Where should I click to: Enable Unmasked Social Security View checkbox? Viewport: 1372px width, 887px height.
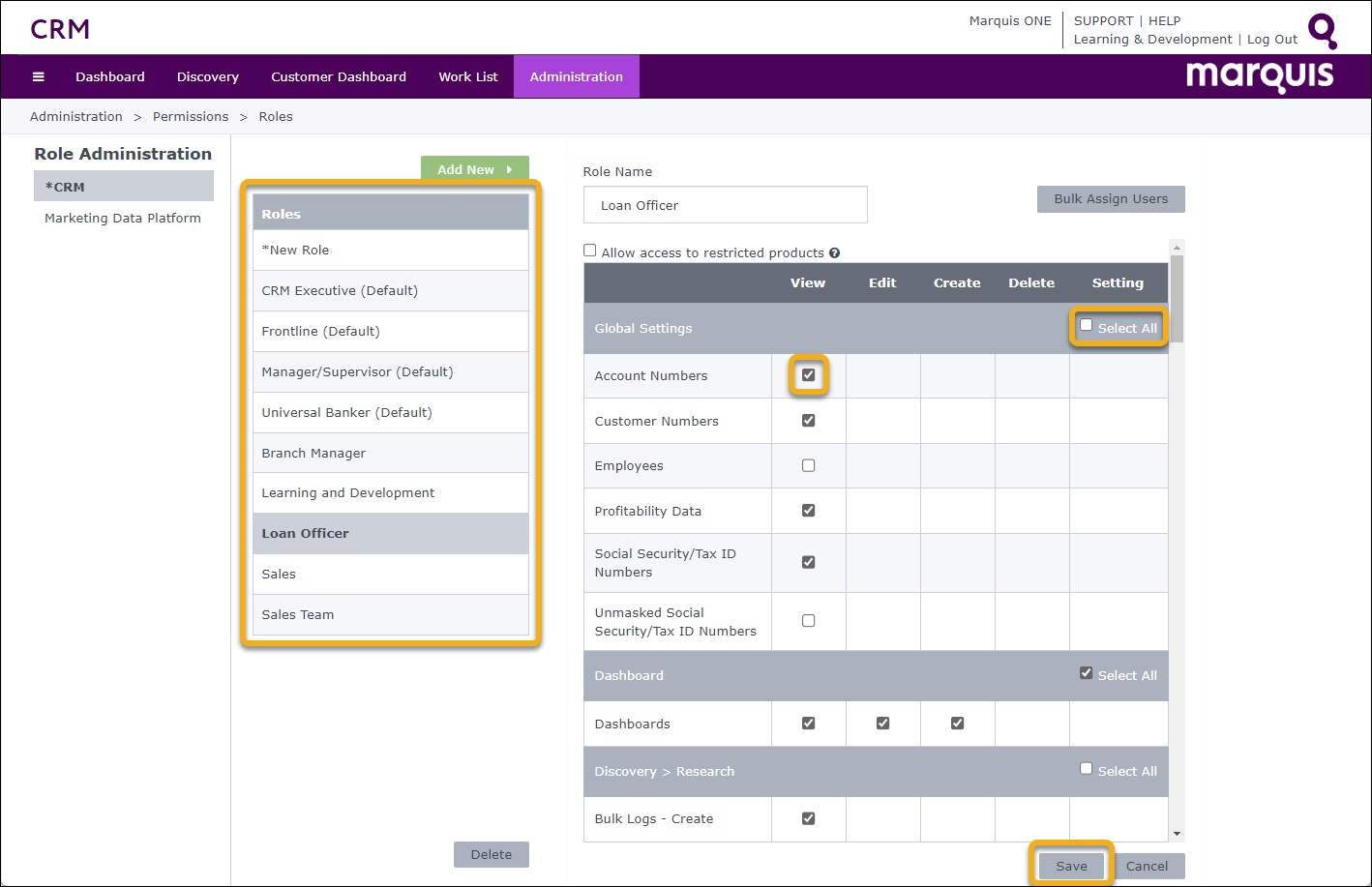point(809,620)
